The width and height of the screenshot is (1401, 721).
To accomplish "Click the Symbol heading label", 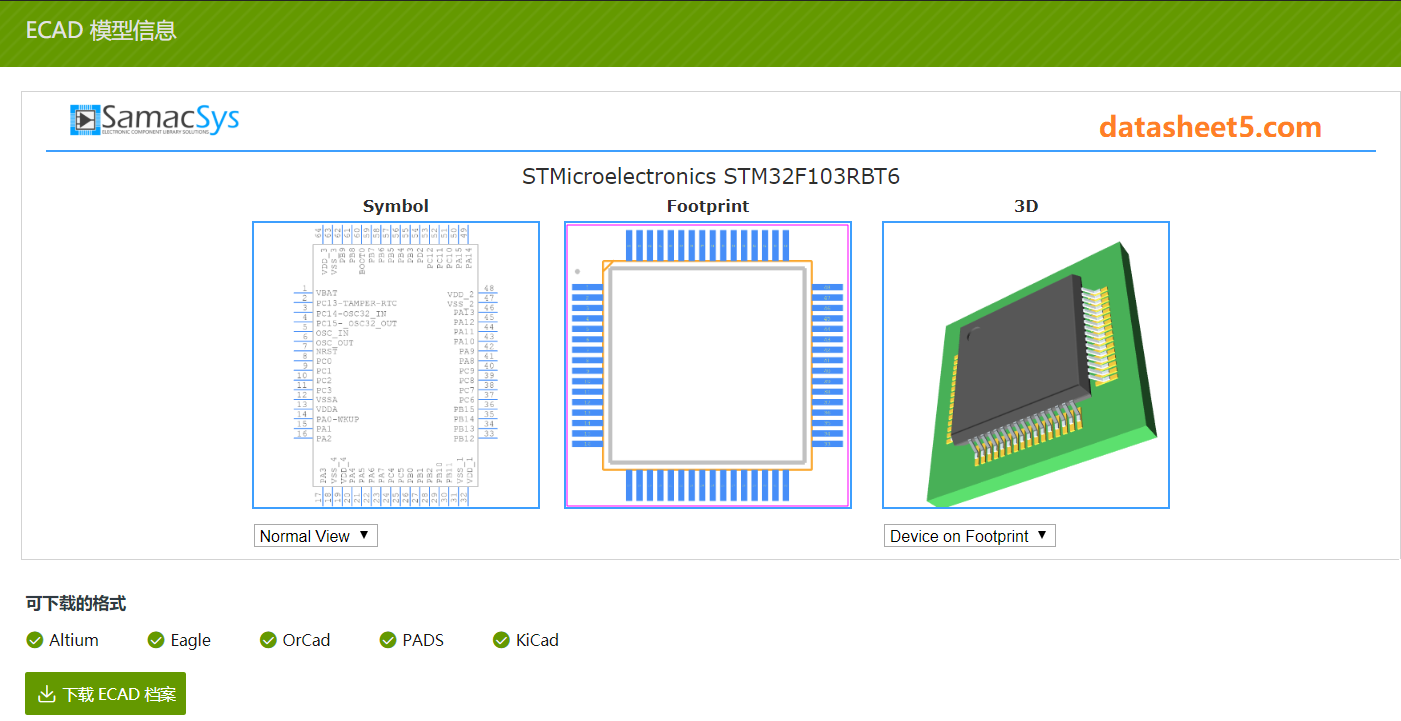I will [396, 206].
